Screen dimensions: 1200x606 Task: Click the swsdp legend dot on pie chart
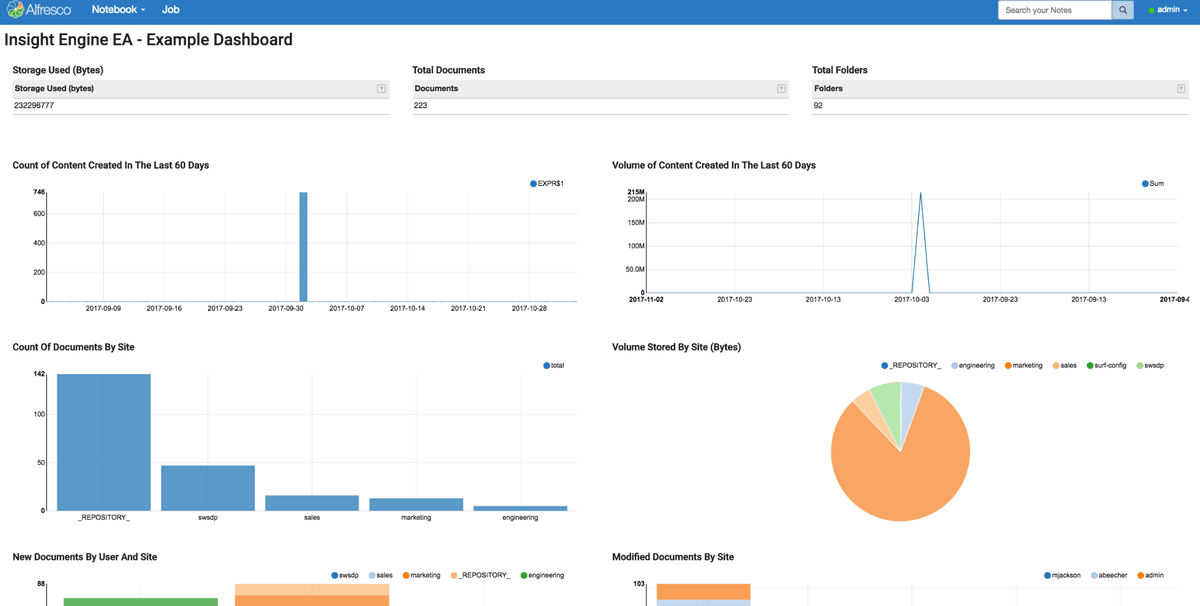pyautogui.click(x=1138, y=365)
